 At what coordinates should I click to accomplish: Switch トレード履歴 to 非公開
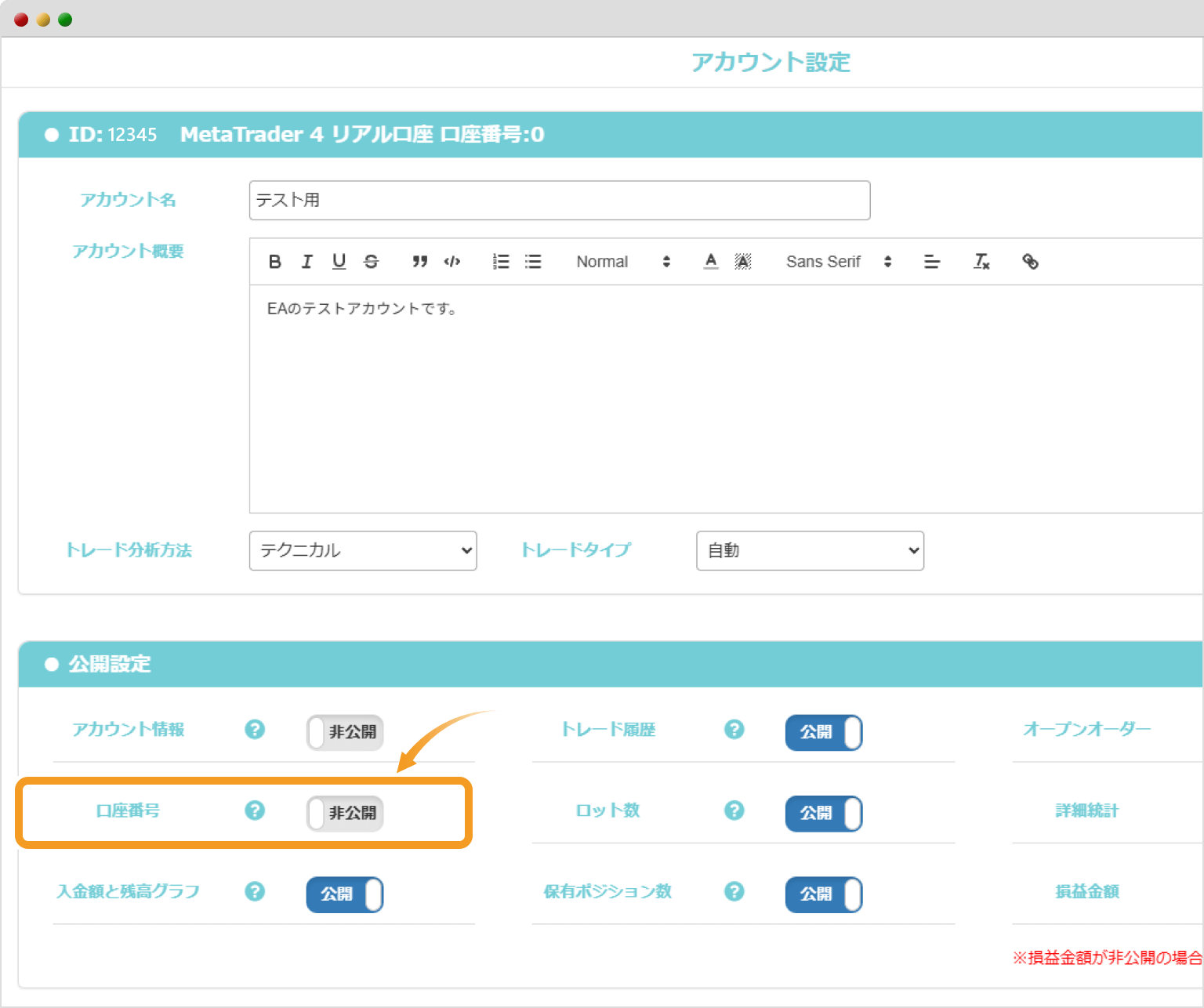(823, 732)
